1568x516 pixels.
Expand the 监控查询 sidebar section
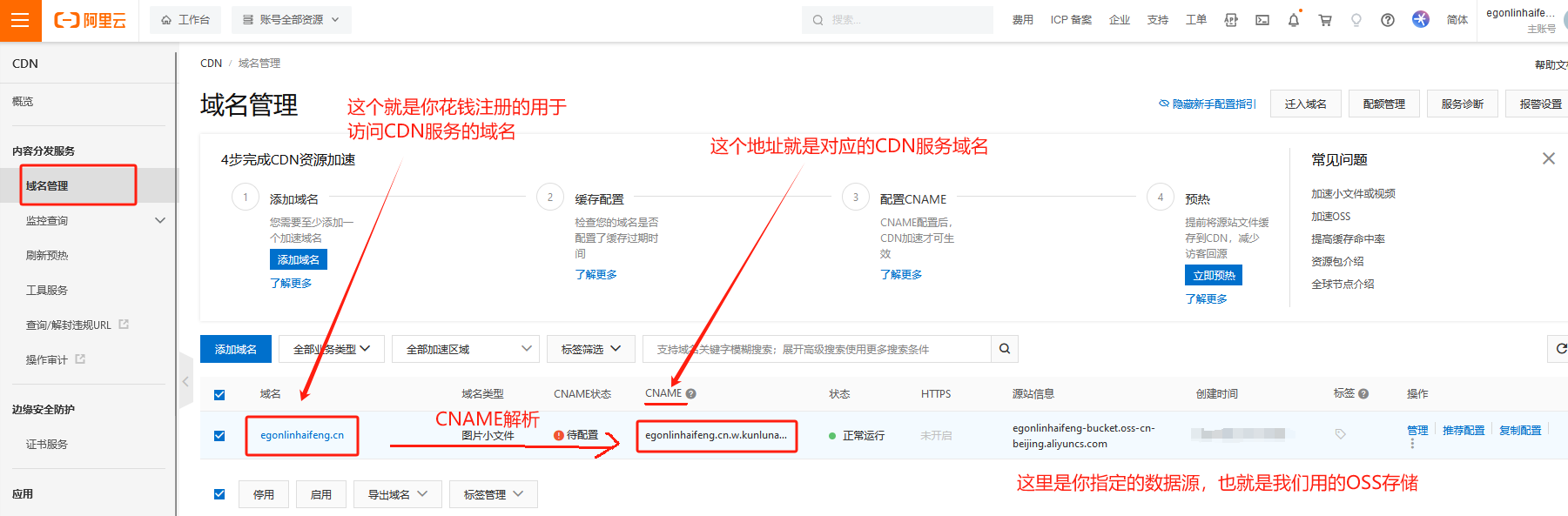(x=160, y=221)
